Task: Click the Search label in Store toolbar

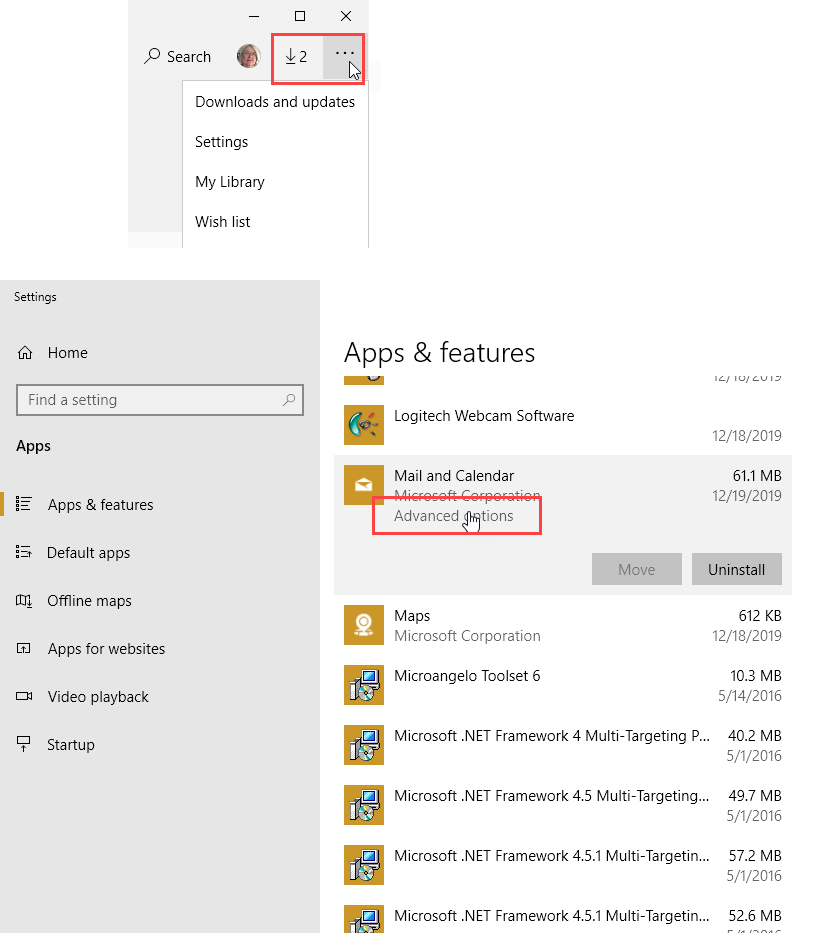Action: tap(189, 57)
